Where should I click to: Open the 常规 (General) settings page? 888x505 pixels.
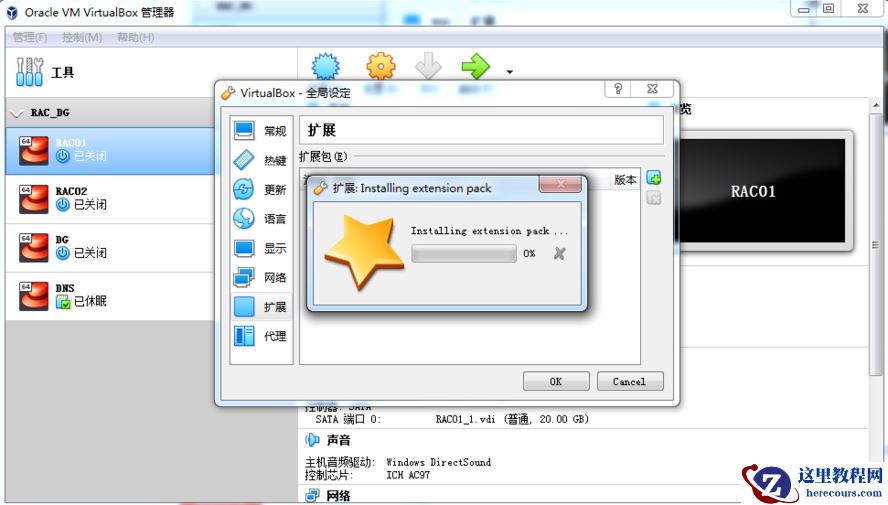[261, 131]
